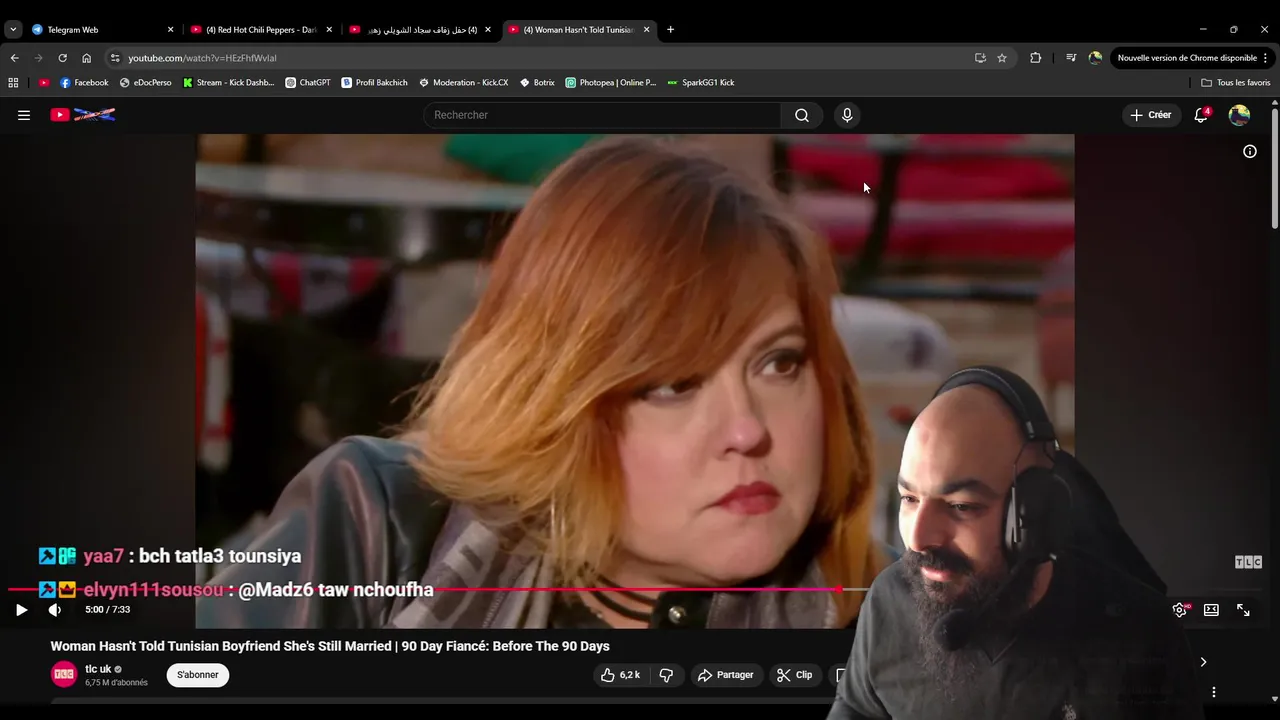Click the magnifier search button

point(802,115)
